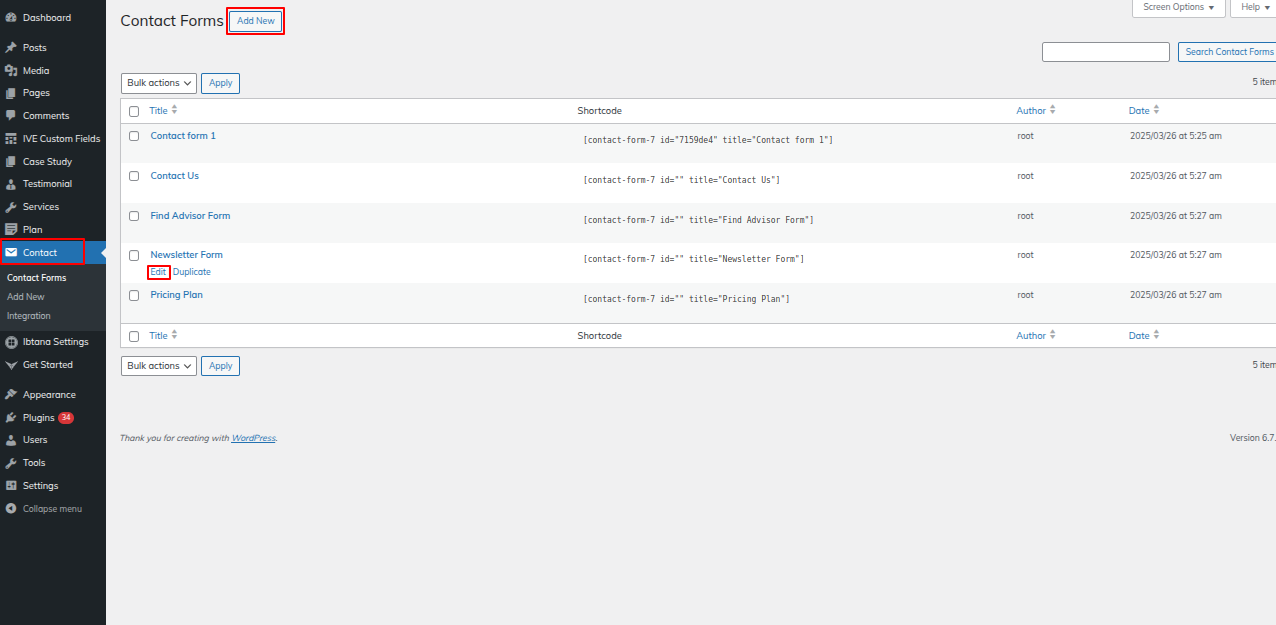Click the Media library icon
Image resolution: width=1276 pixels, height=625 pixels.
(x=11, y=71)
